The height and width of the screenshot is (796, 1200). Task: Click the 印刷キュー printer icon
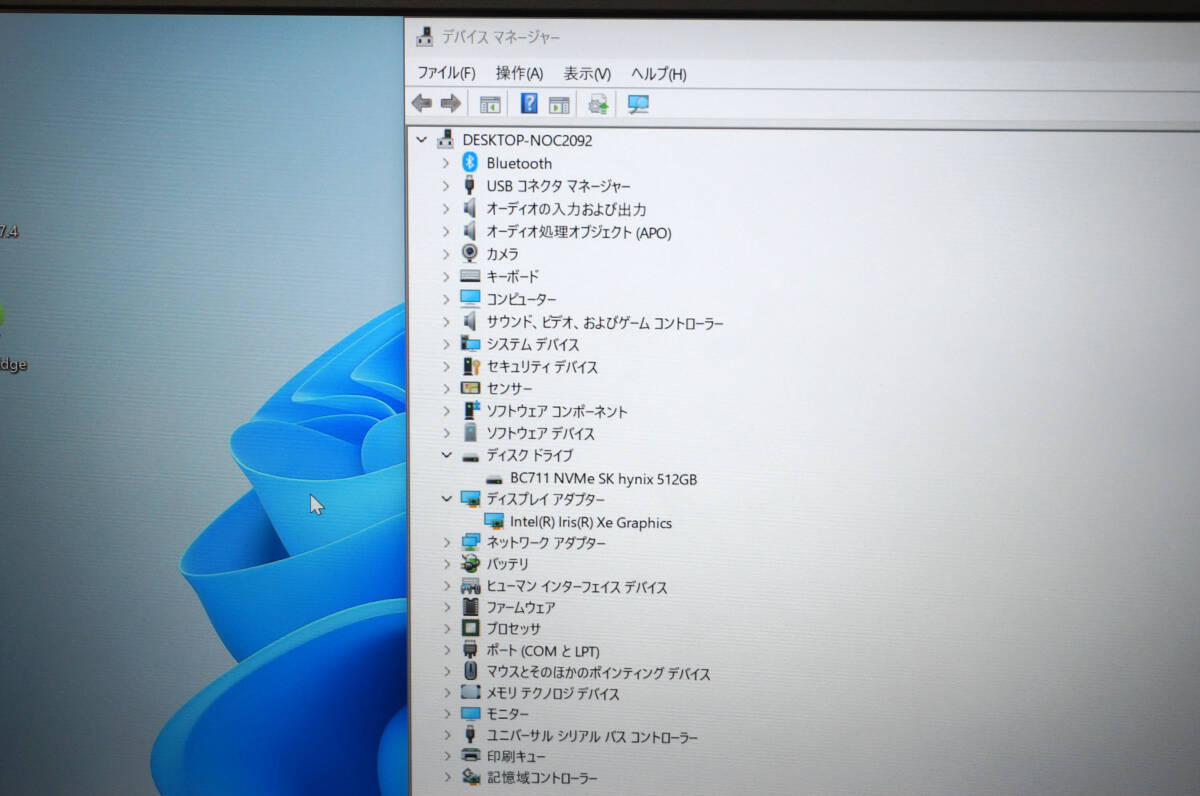tap(471, 756)
